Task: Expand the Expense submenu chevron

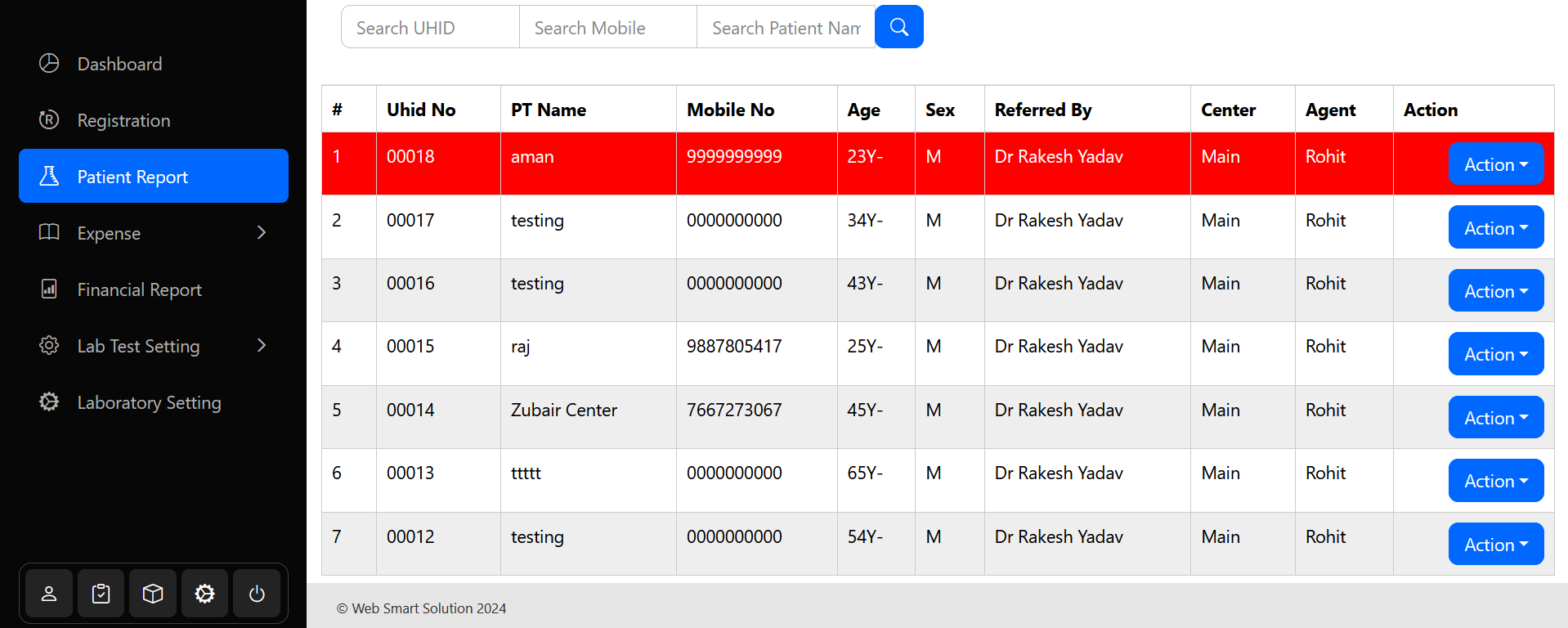Action: point(262,232)
